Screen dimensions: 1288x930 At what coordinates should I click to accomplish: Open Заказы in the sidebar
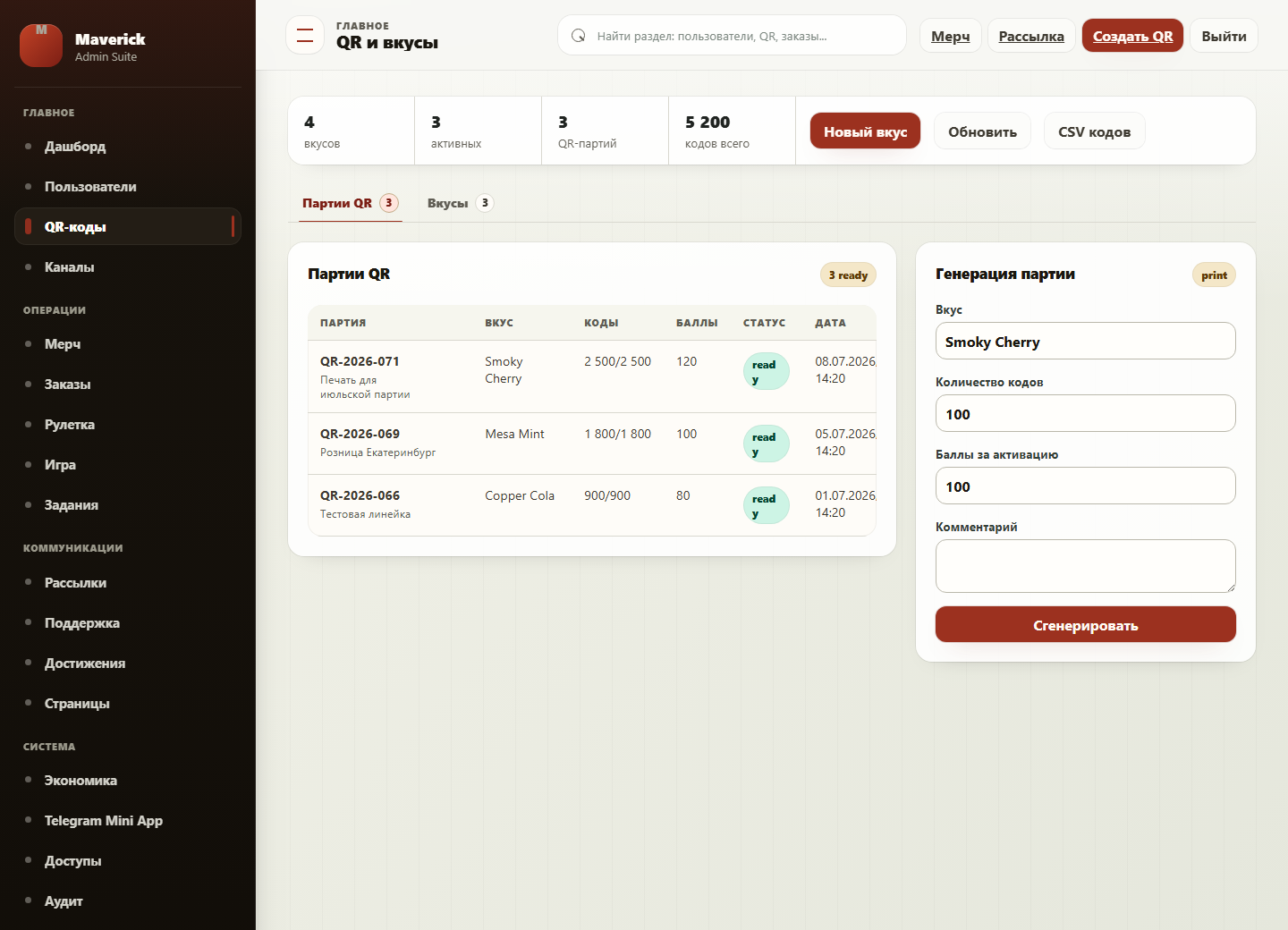pyautogui.click(x=128, y=385)
